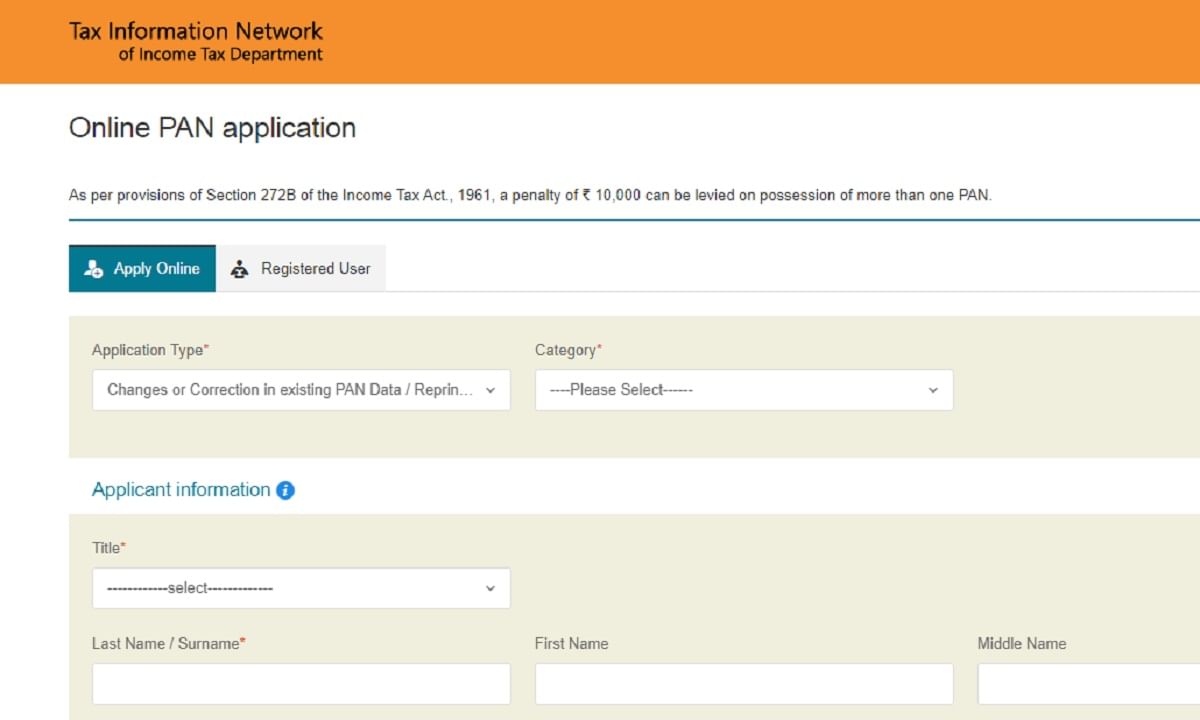Click the Tax Information Network logo
The width and height of the screenshot is (1200, 720).
click(x=196, y=41)
